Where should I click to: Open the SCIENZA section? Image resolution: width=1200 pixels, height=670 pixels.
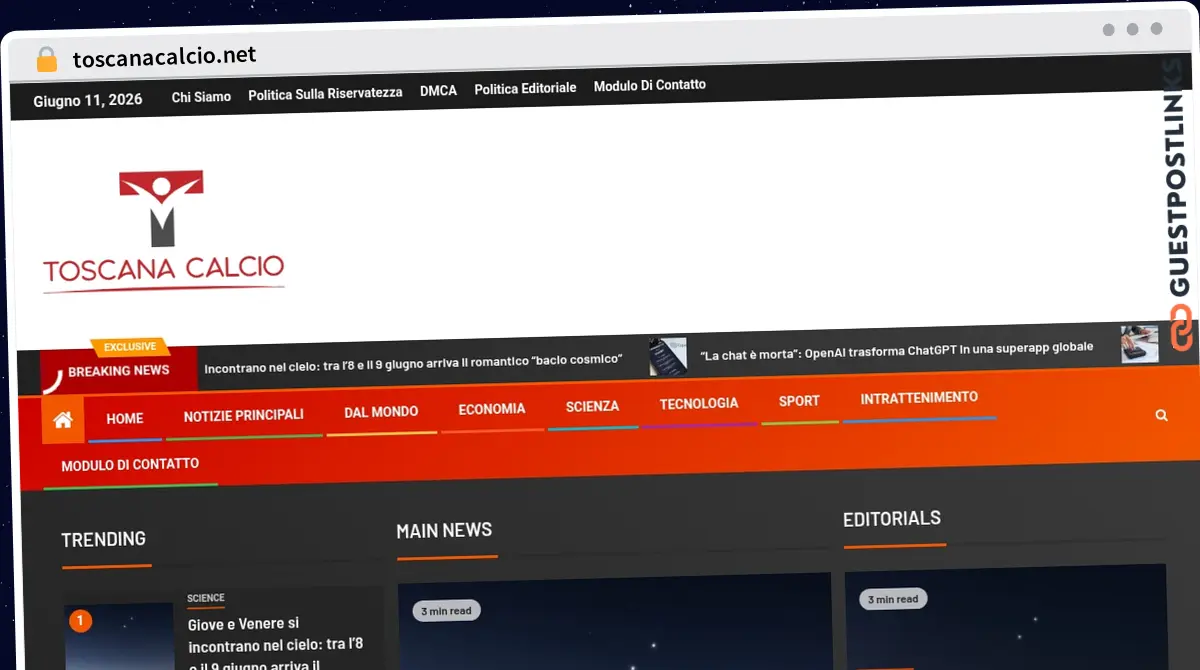point(592,407)
